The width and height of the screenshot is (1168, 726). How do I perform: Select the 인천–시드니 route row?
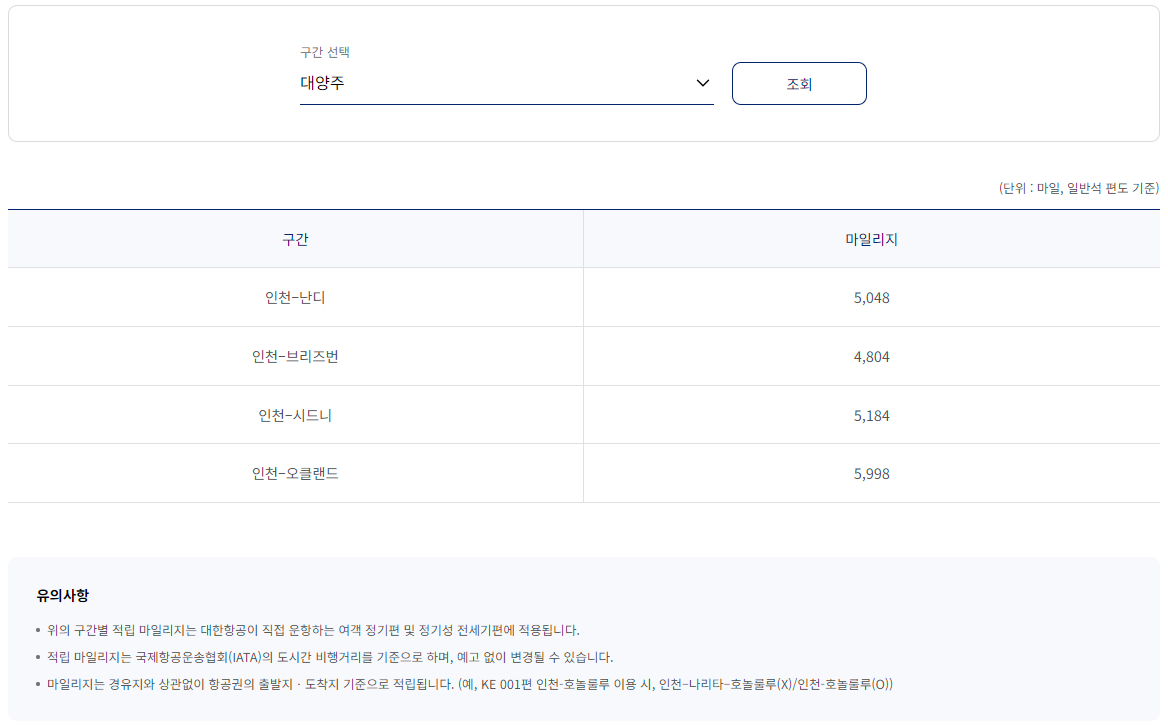[x=295, y=414]
